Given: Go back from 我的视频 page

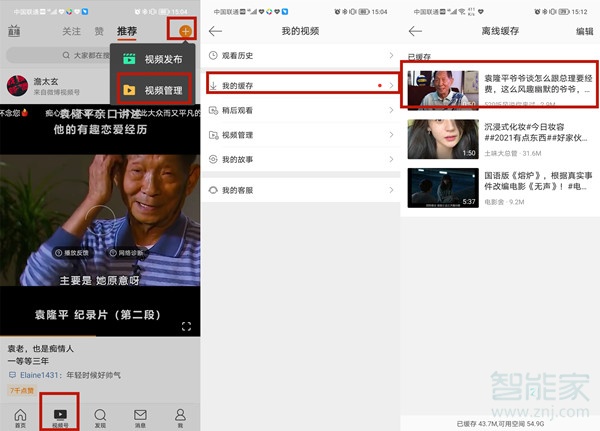Looking at the screenshot, I should [x=215, y=31].
